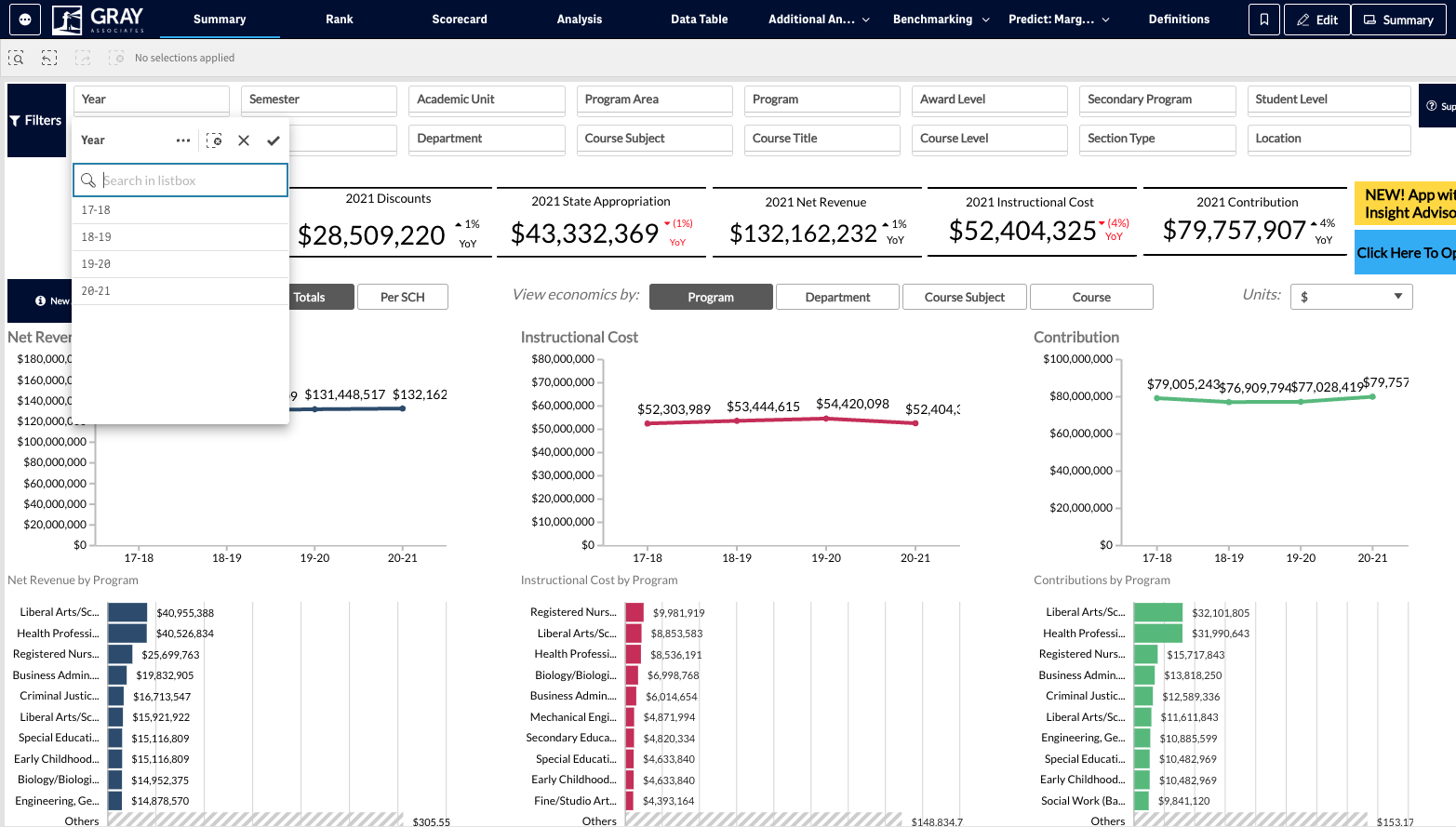1456x827 pixels.
Task: Open the assistant face icon menu
Action: (x=25, y=19)
